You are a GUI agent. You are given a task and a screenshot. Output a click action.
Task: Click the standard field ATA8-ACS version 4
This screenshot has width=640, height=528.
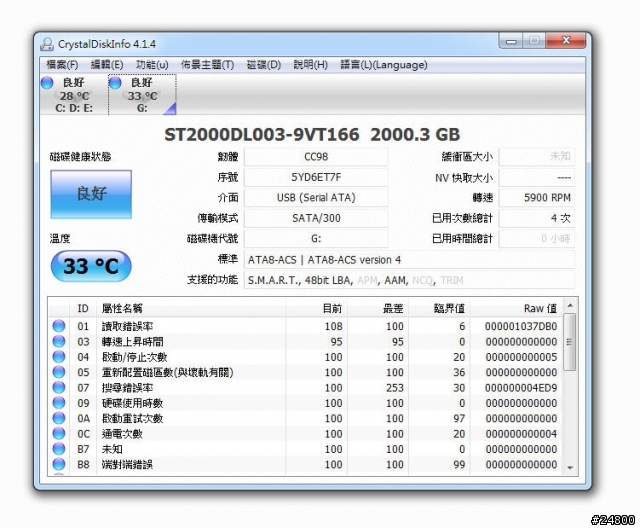(x=409, y=260)
